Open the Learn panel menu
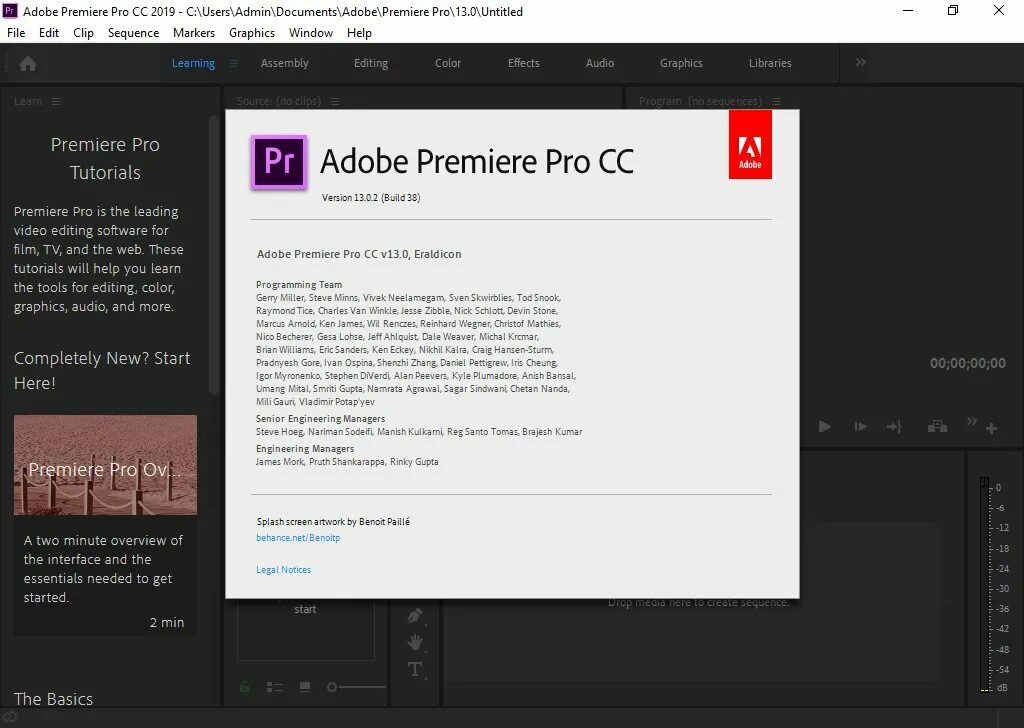1024x728 pixels. click(x=56, y=101)
